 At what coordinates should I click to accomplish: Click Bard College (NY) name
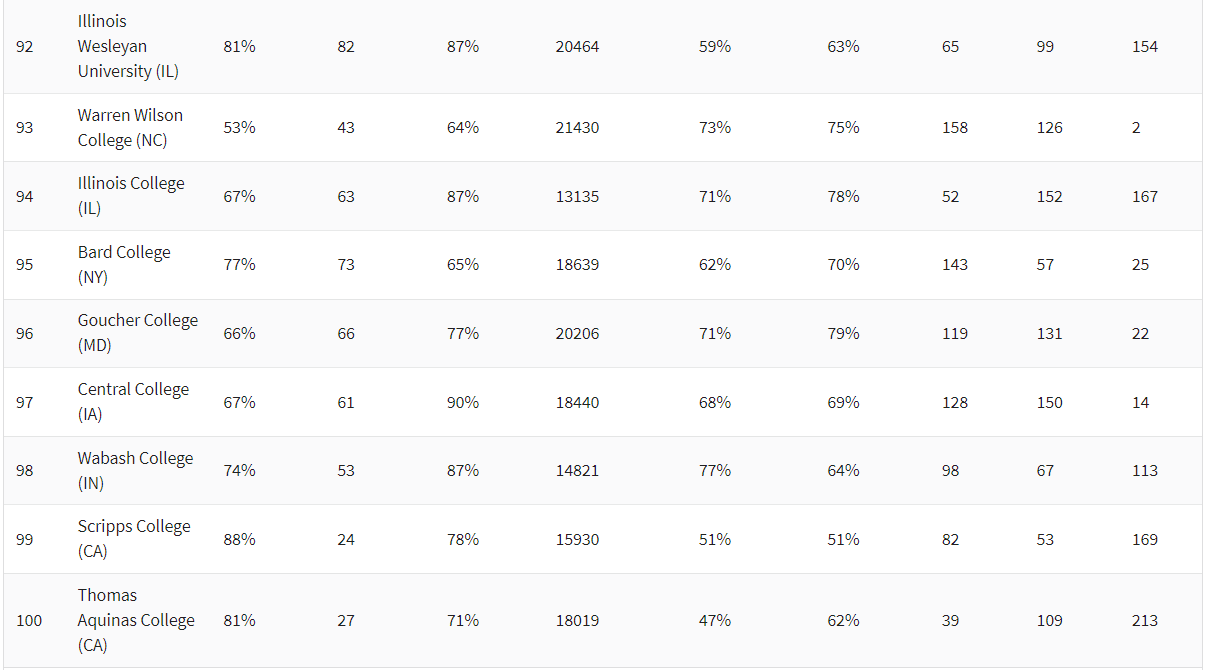click(x=124, y=265)
